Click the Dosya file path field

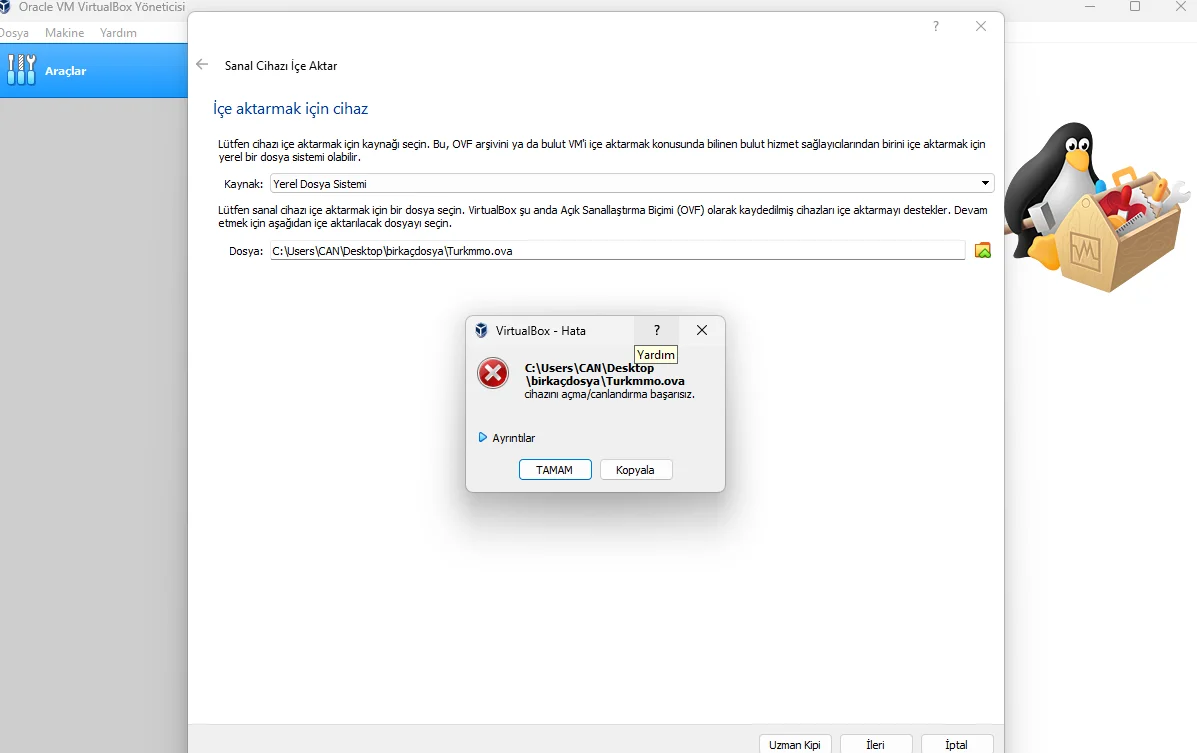618,250
